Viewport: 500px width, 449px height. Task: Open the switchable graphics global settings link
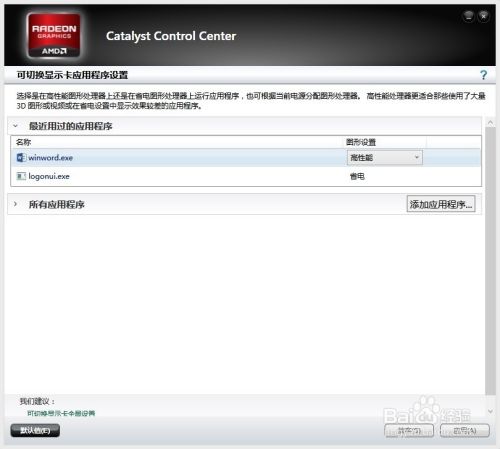pos(61,413)
